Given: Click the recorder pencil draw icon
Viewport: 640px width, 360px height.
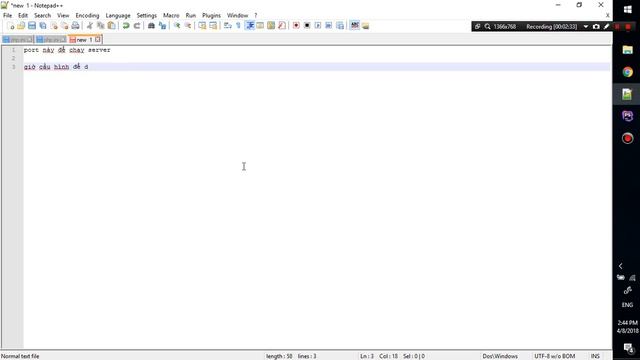Looking at the screenshot, I should [607, 27].
